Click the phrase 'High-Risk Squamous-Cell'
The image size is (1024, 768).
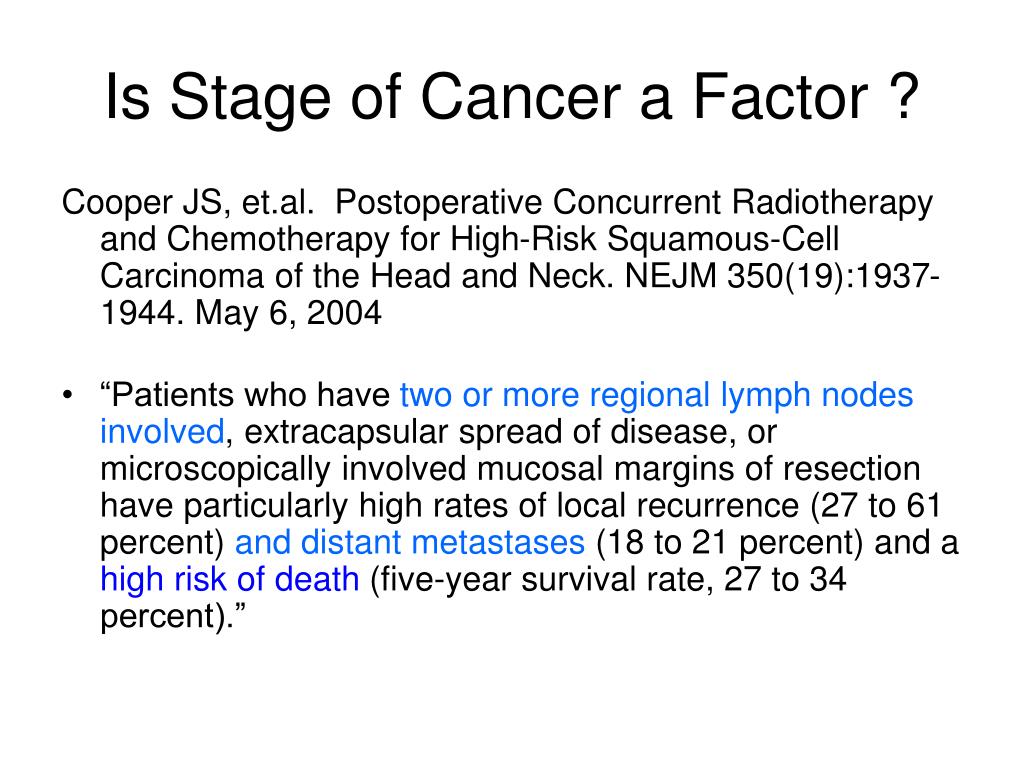(x=645, y=240)
